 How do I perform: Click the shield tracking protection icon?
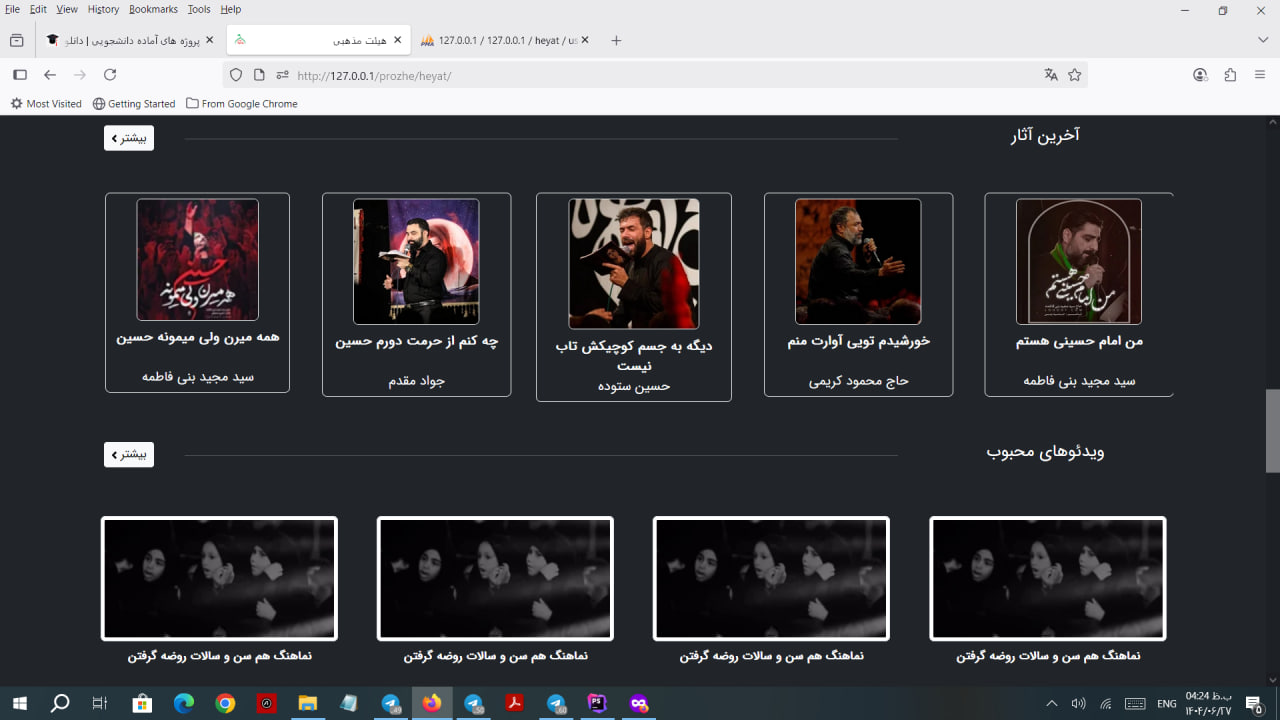[x=236, y=75]
